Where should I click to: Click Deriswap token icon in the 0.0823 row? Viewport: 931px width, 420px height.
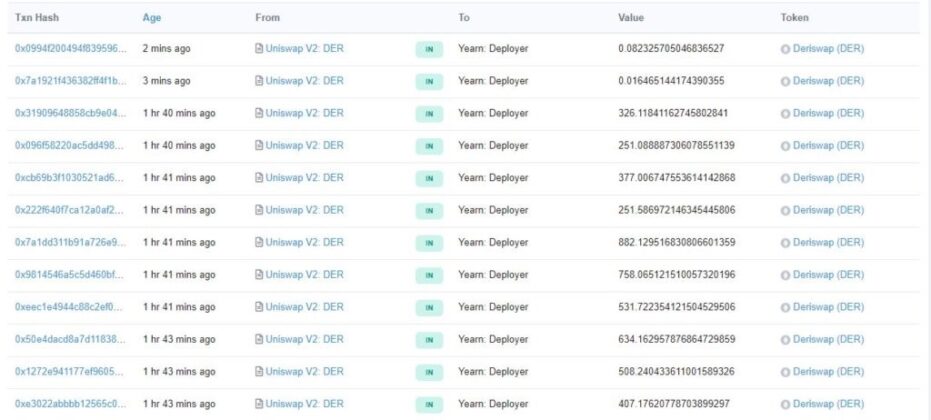coord(785,49)
